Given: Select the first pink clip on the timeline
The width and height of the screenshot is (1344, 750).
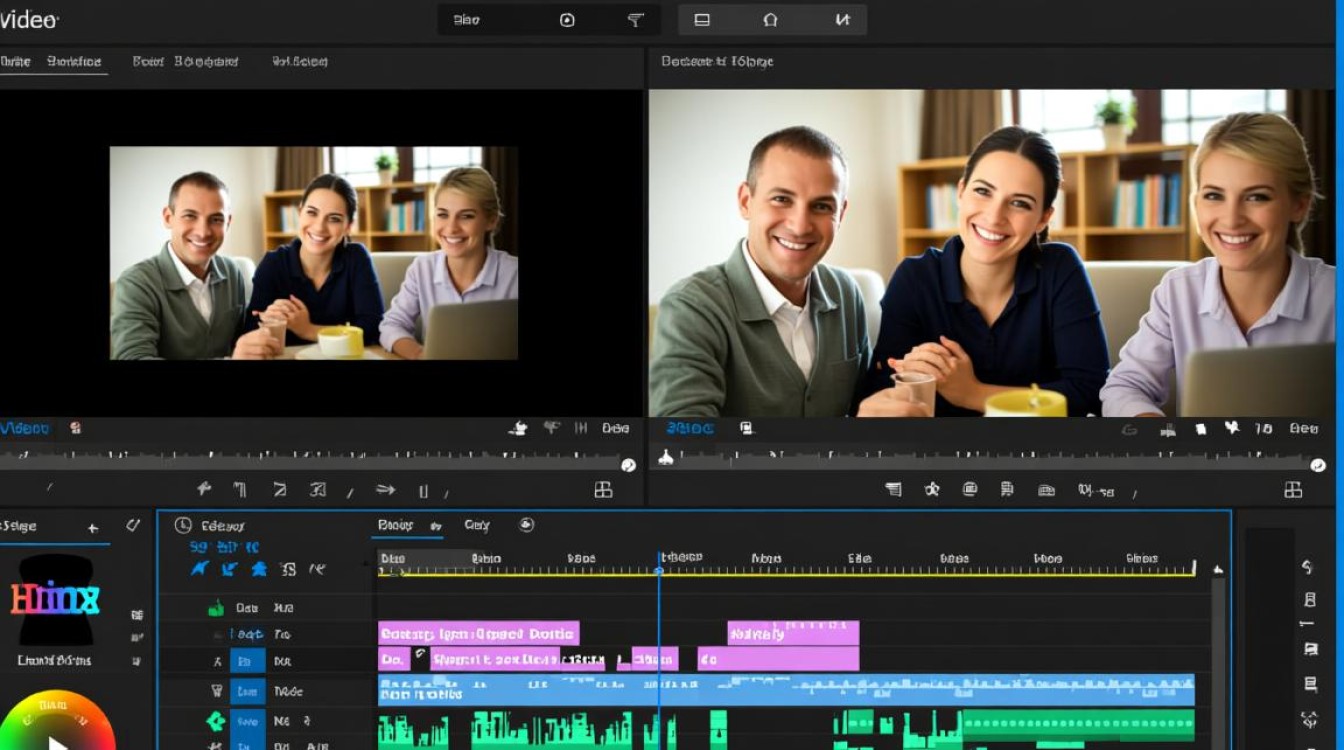Looking at the screenshot, I should pos(478,633).
